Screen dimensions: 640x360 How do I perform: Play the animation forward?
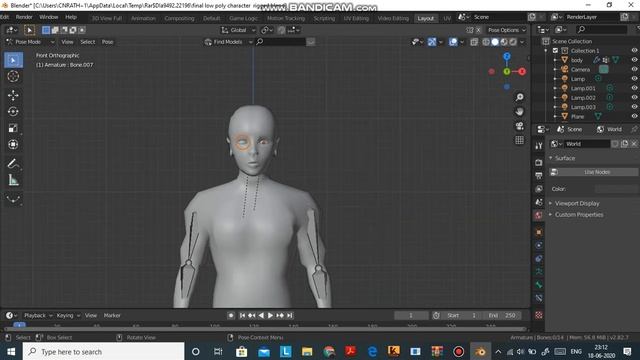point(270,316)
